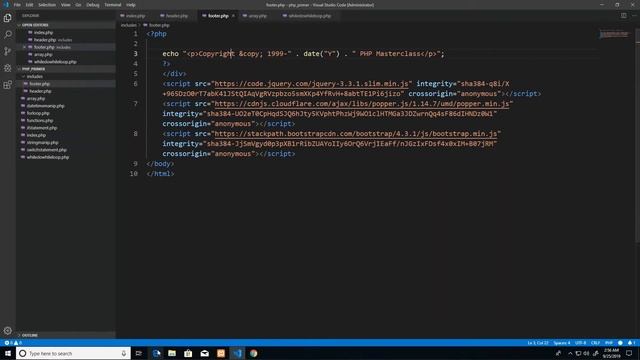Open the Manage gear menu

(7, 331)
